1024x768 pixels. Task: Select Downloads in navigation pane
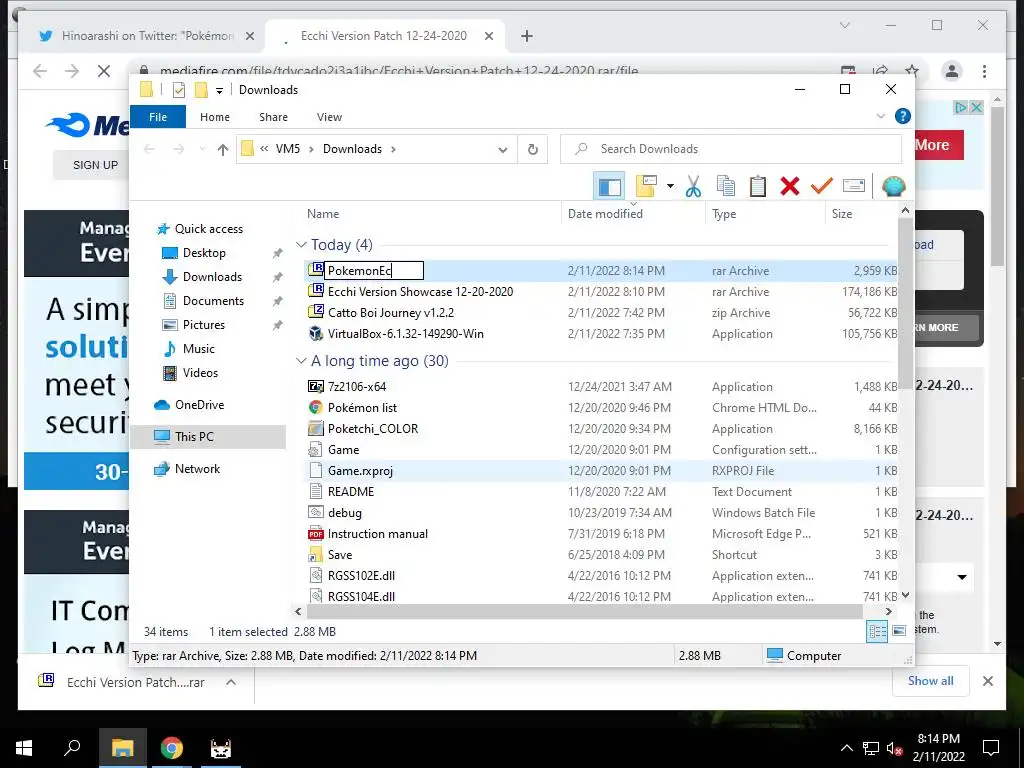pyautogui.click(x=212, y=277)
